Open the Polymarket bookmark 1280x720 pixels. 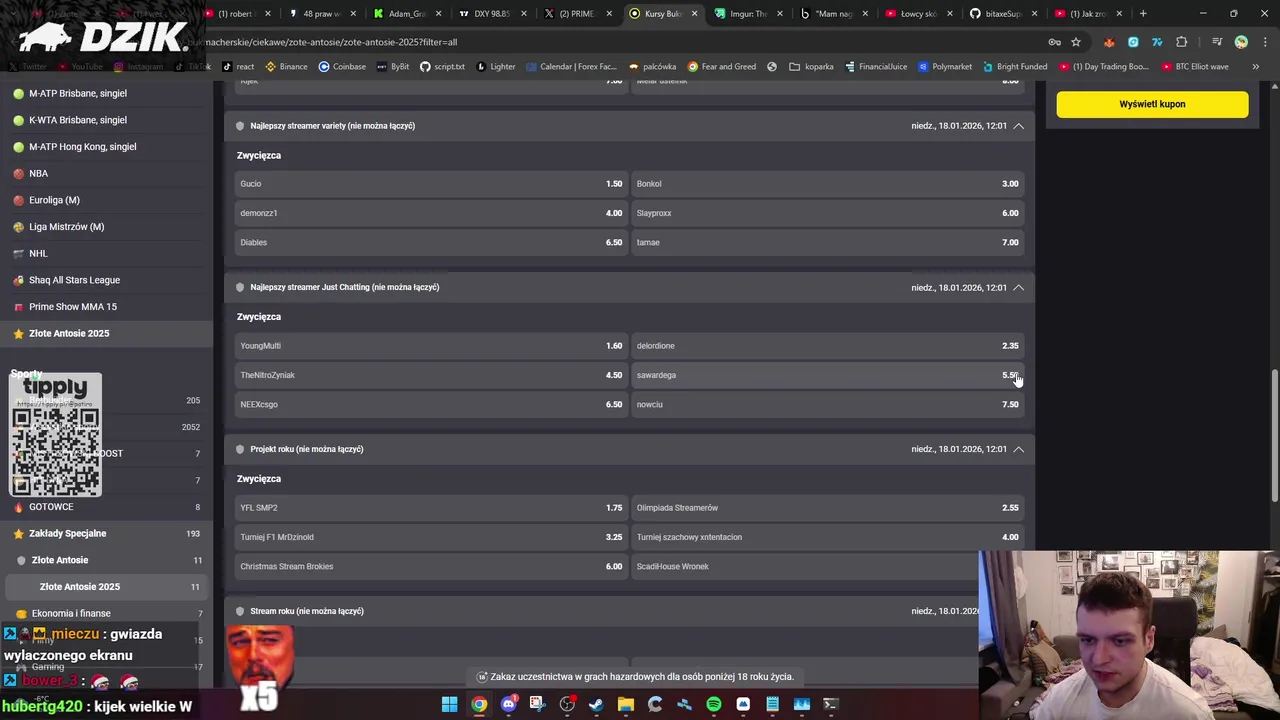click(x=945, y=67)
